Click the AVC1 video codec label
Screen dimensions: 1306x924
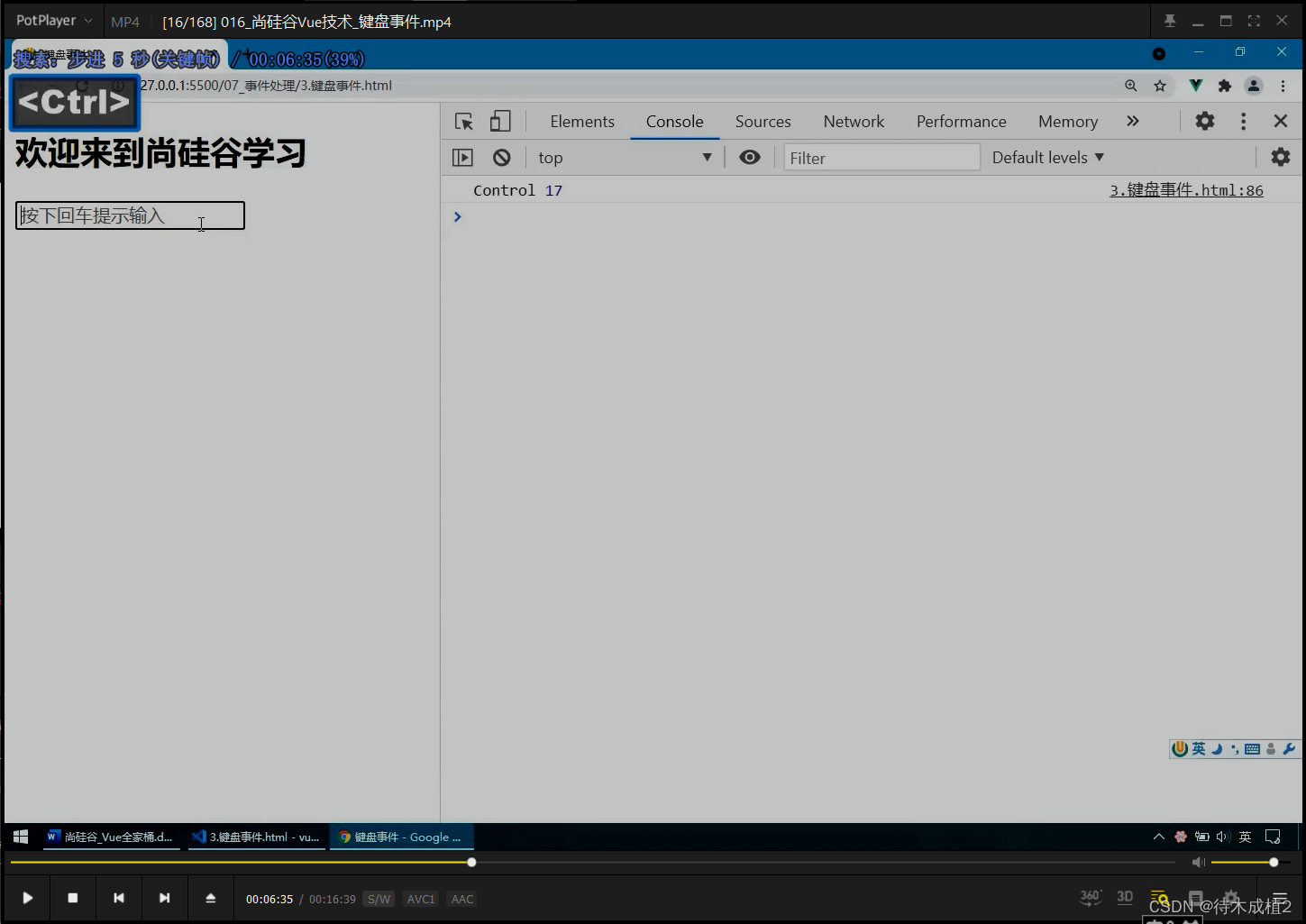421,899
